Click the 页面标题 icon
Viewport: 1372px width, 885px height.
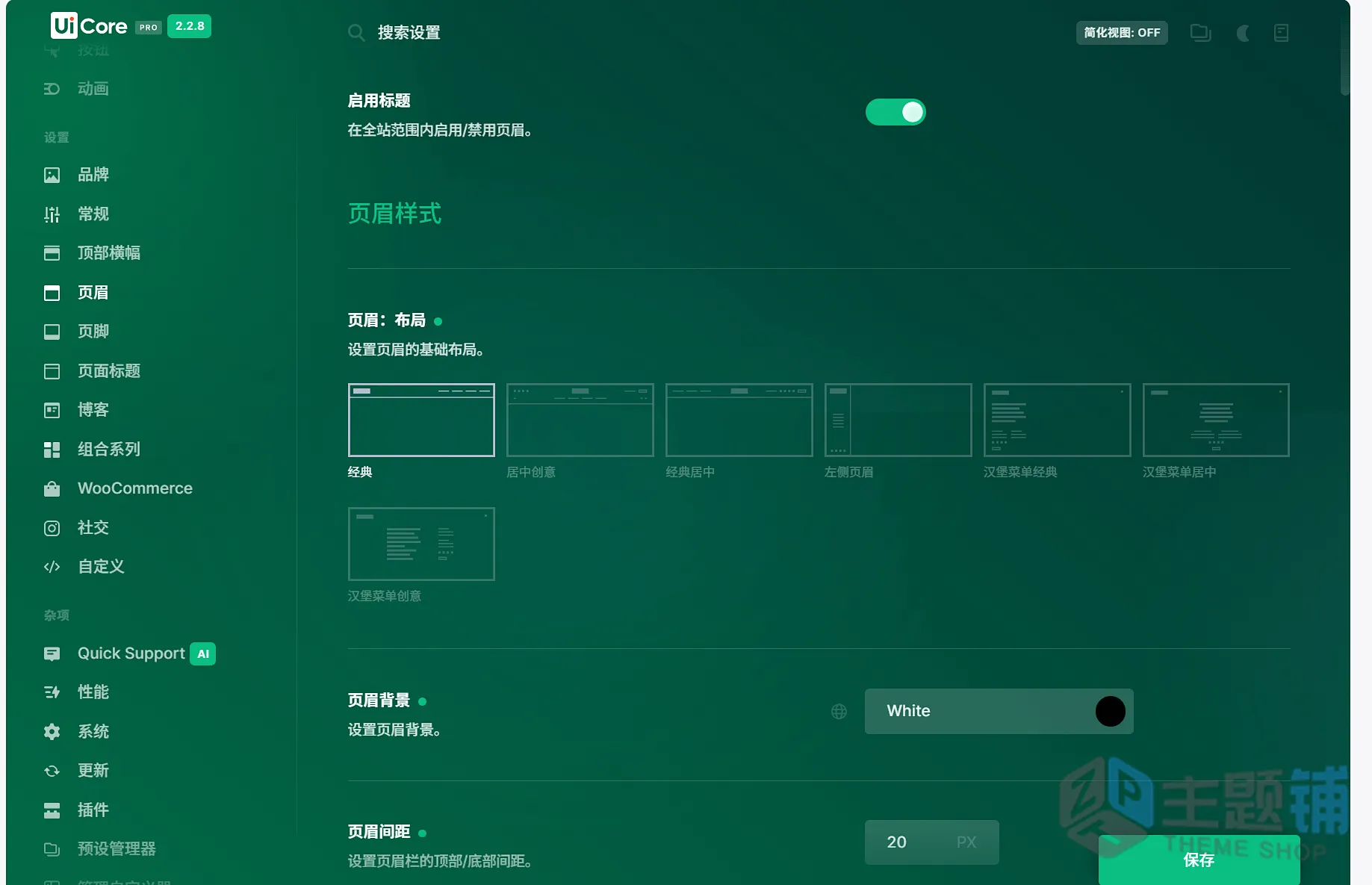click(52, 371)
